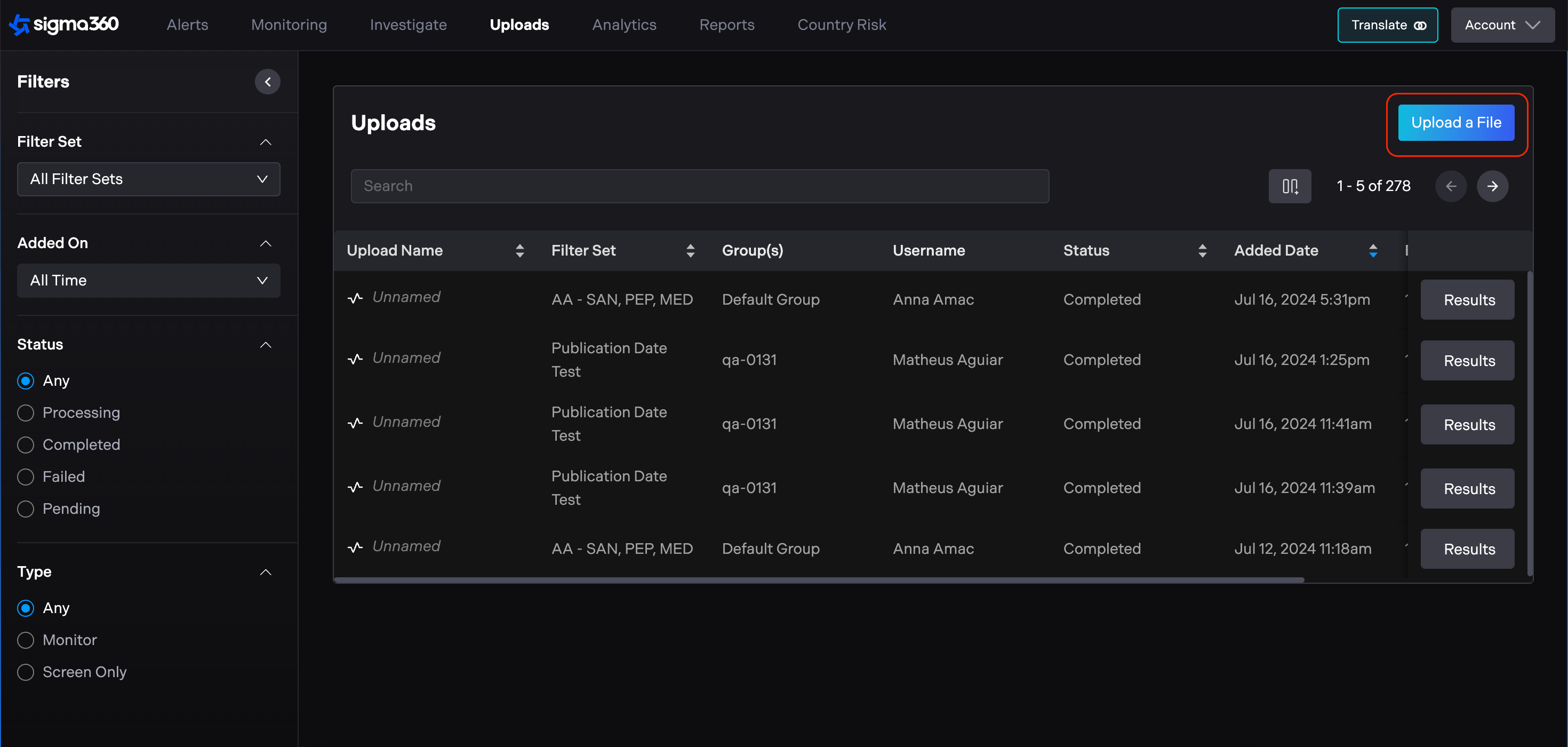Open Results for Jul 12 upload
Viewport: 1568px width, 747px height.
pos(1468,549)
